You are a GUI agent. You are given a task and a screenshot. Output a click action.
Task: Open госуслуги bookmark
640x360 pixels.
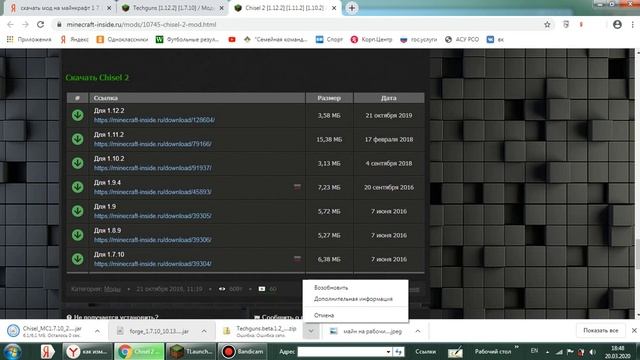pos(418,40)
